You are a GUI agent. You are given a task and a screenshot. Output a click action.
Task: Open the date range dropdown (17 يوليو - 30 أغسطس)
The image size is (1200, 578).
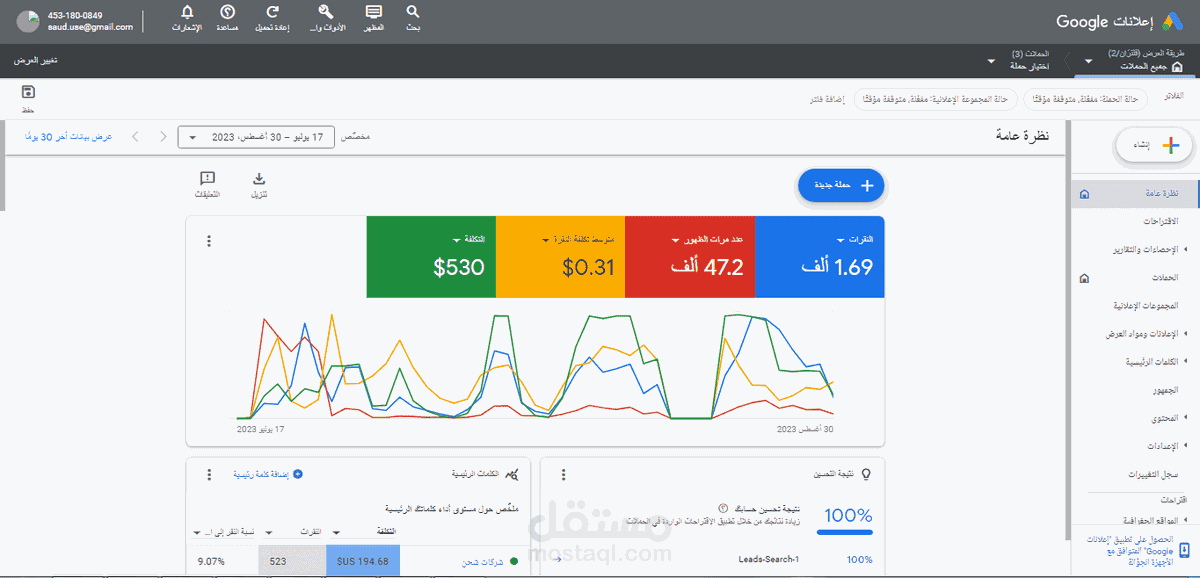(x=256, y=137)
